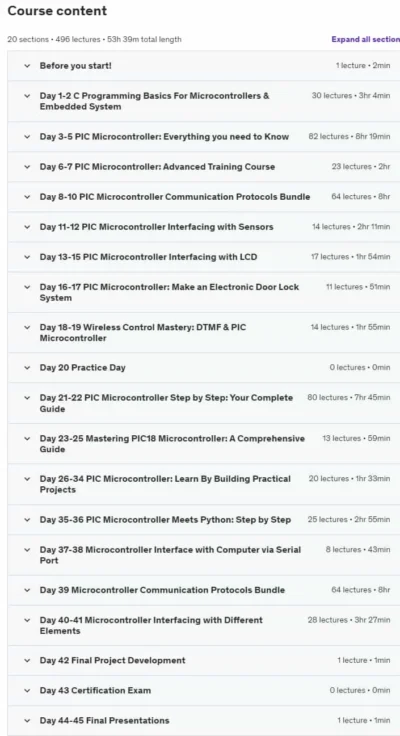Expand Day 37-38 Interface via Serial Port chevron
400x736 pixels.
(x=27, y=550)
